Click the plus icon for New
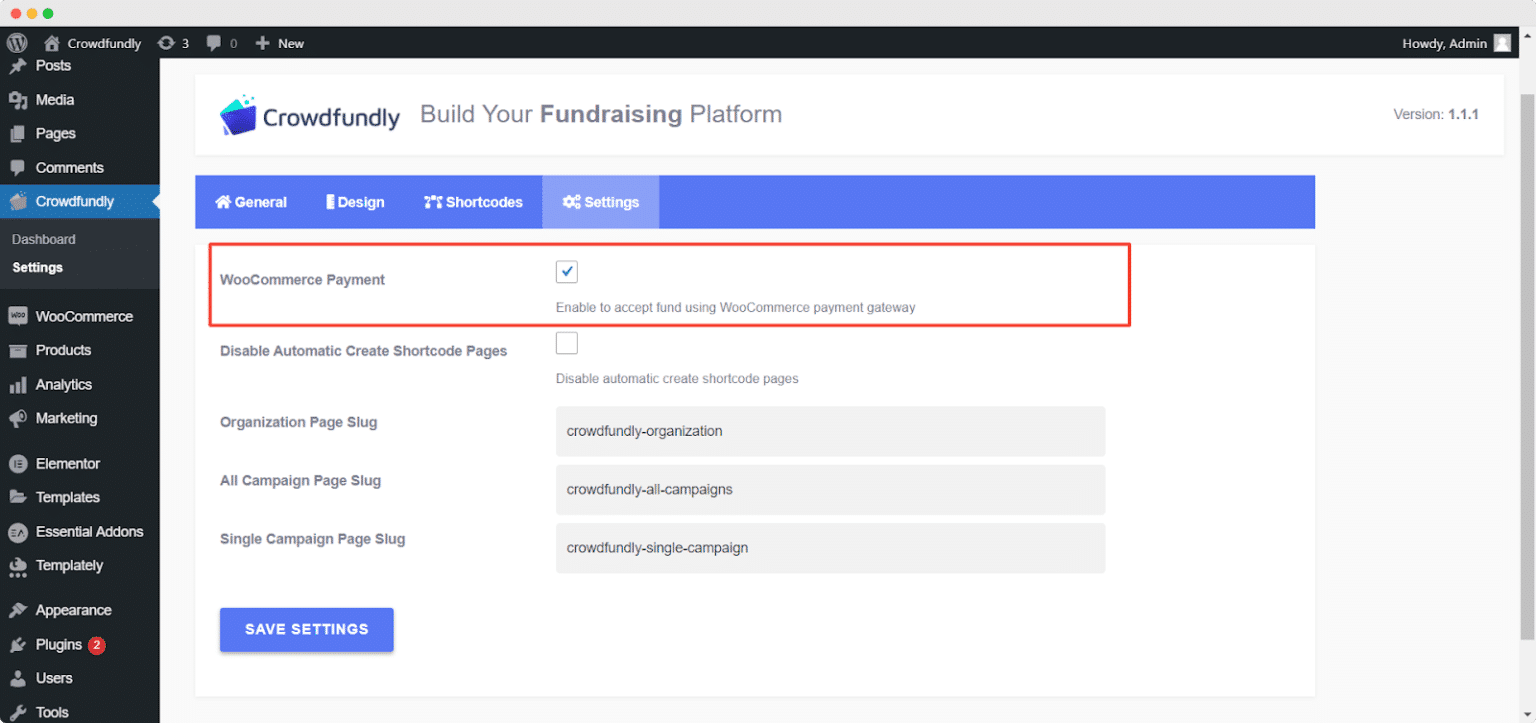The image size is (1536, 723). pos(262,43)
